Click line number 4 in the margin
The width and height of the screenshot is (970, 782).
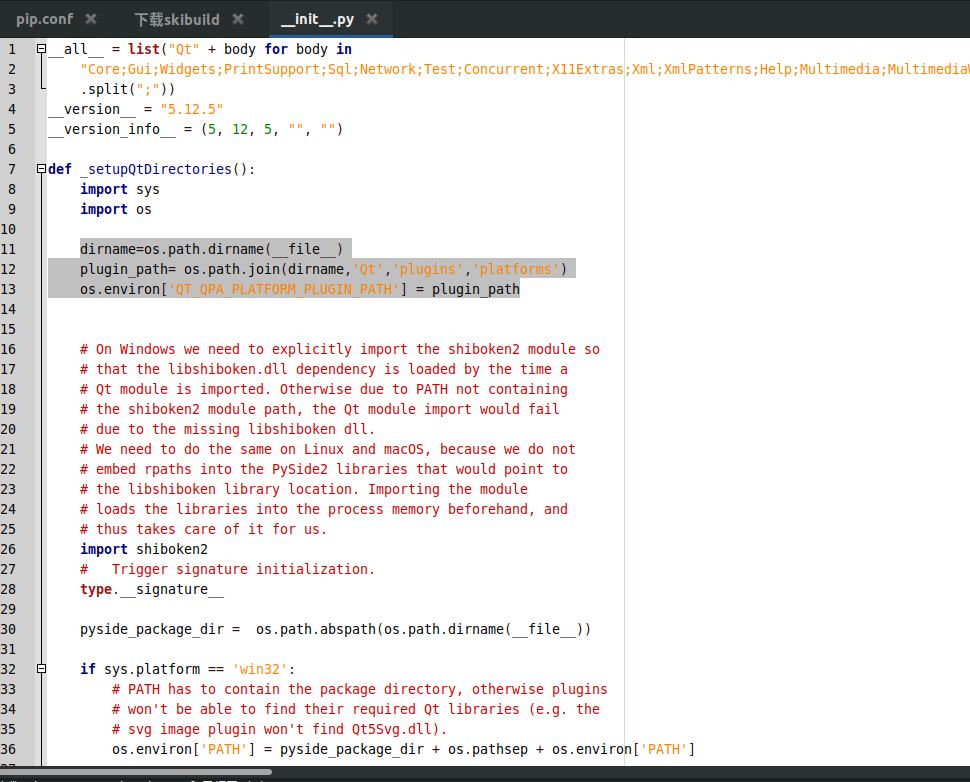tap(12, 109)
